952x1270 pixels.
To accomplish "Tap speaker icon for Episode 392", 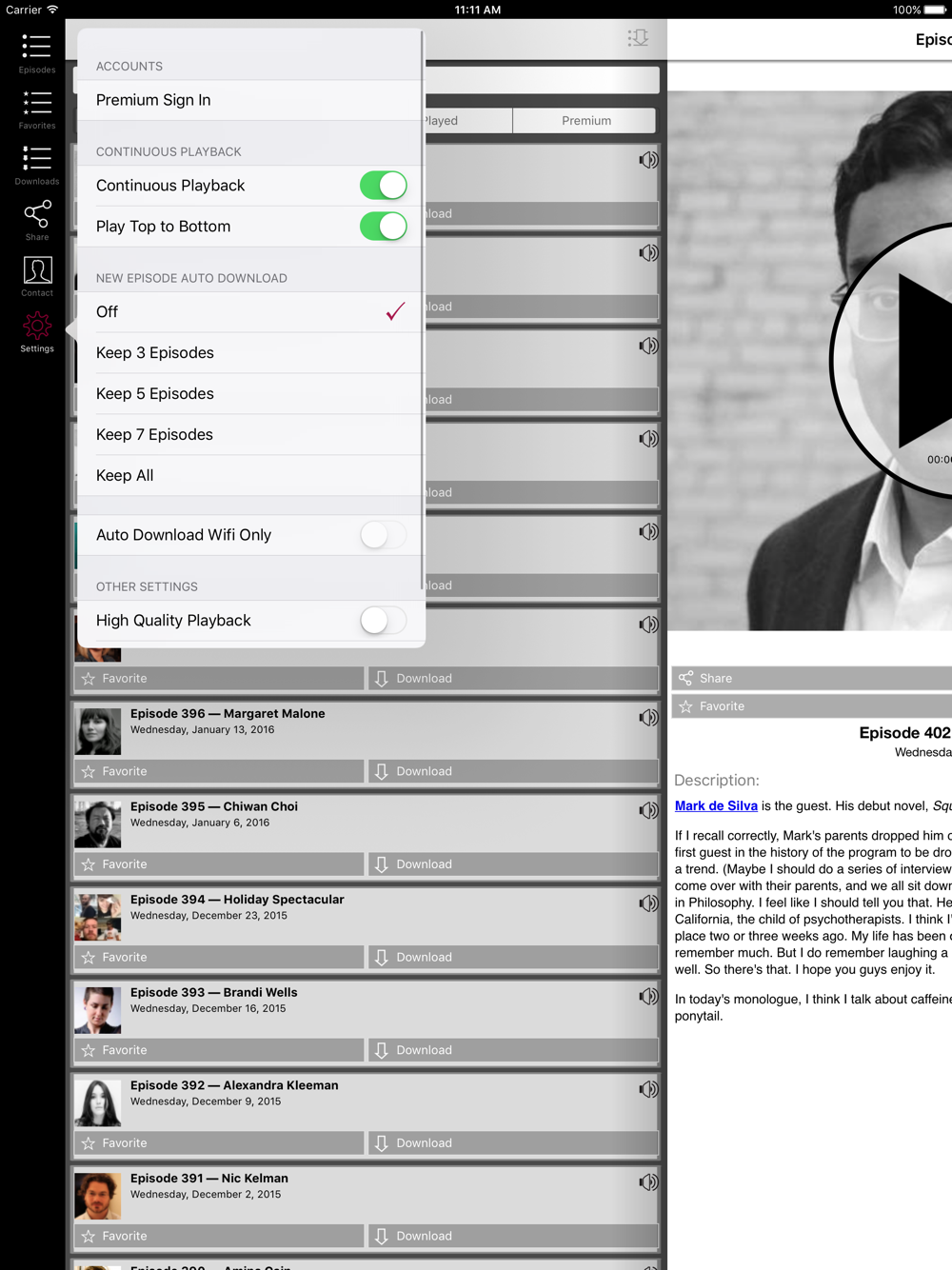I will [x=648, y=1090].
